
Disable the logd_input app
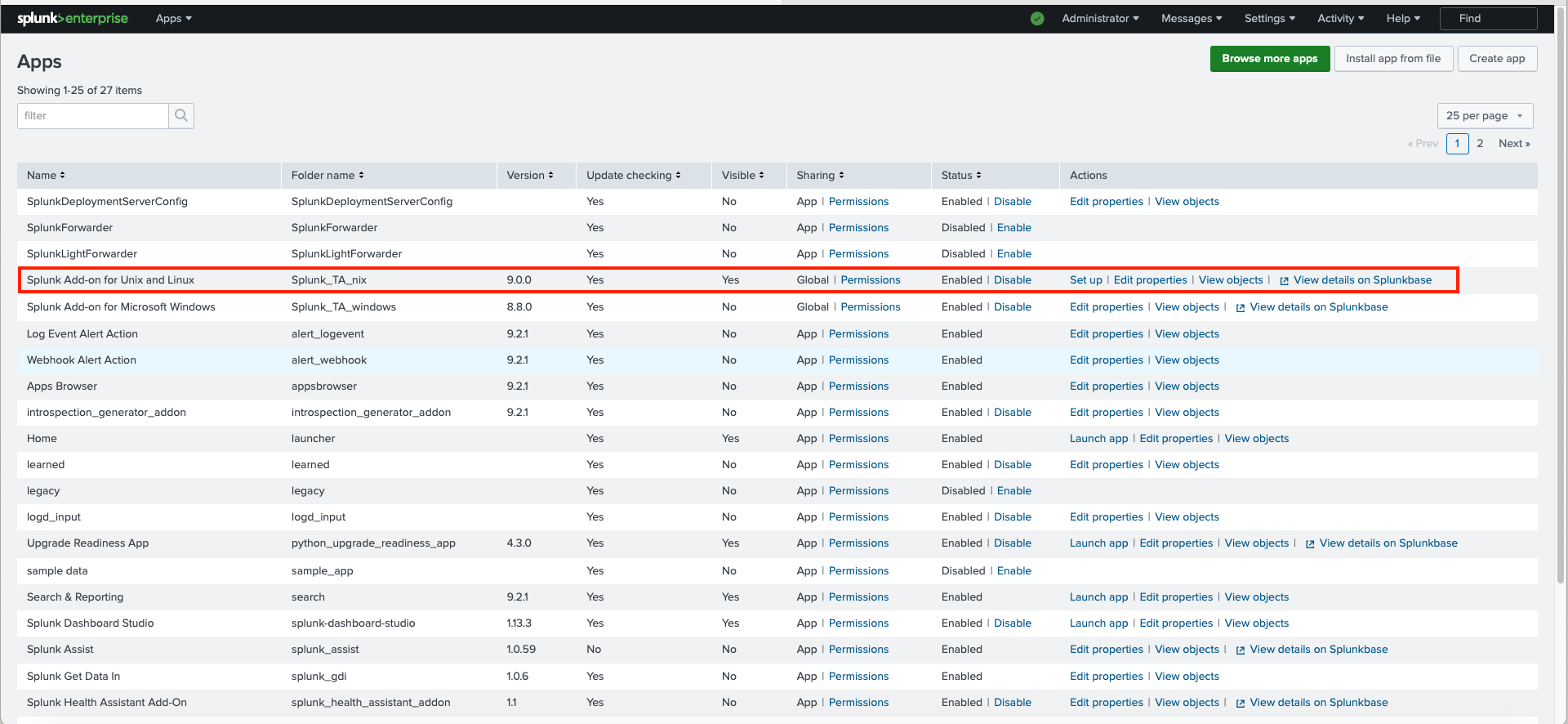[1013, 516]
